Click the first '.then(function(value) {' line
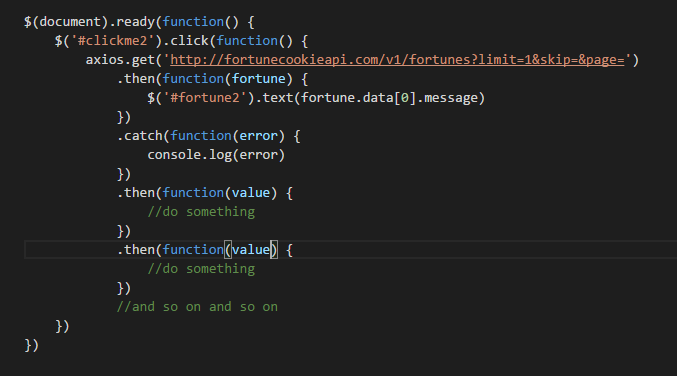This screenshot has width=677, height=376. (205, 193)
